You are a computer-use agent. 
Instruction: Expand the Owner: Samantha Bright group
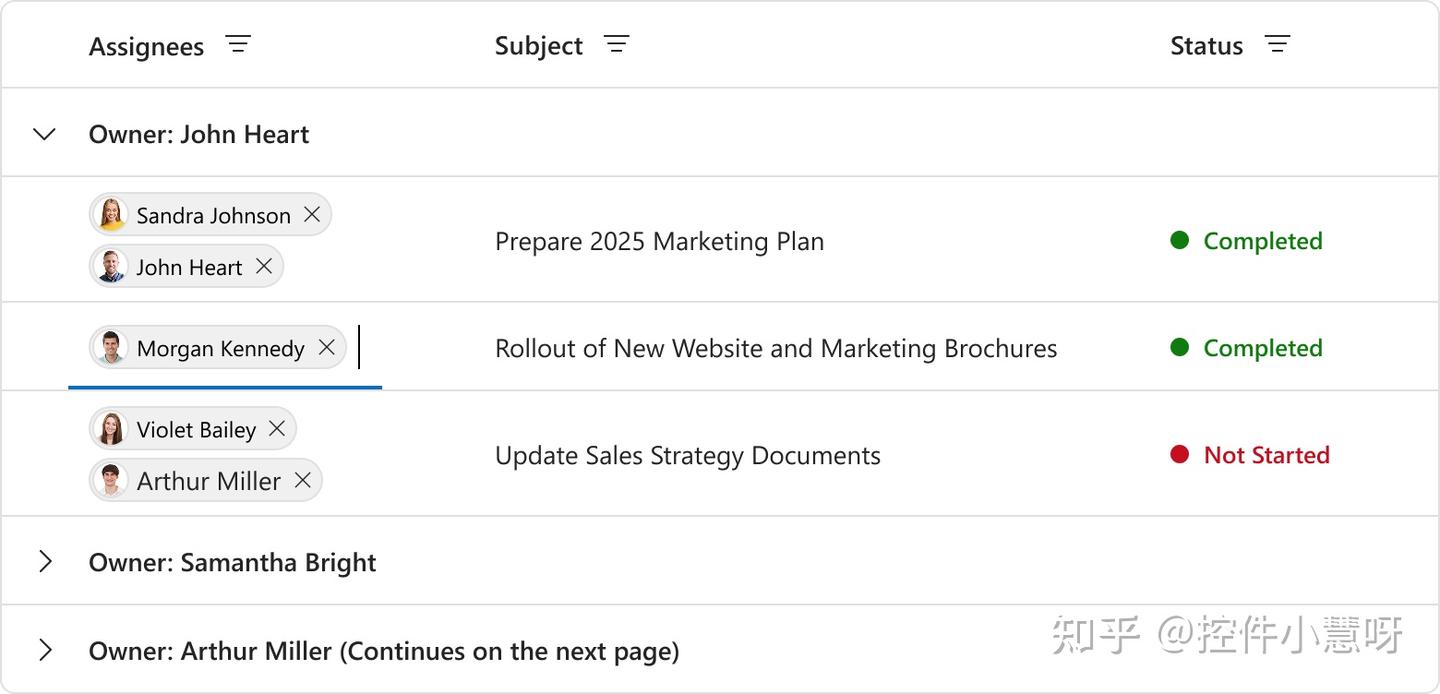click(x=44, y=562)
